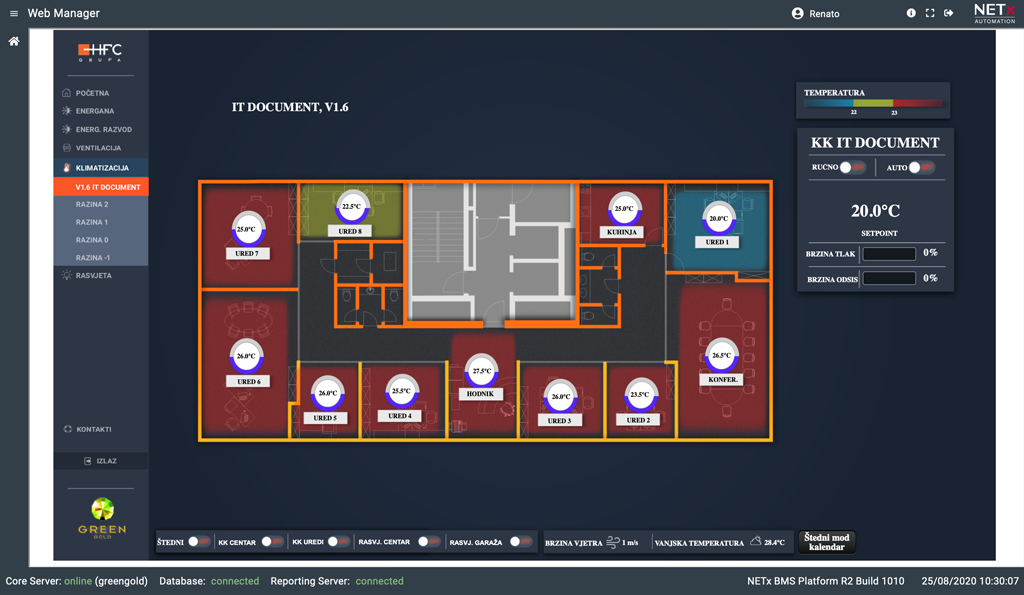Open the Renato user account icon

coord(797,14)
